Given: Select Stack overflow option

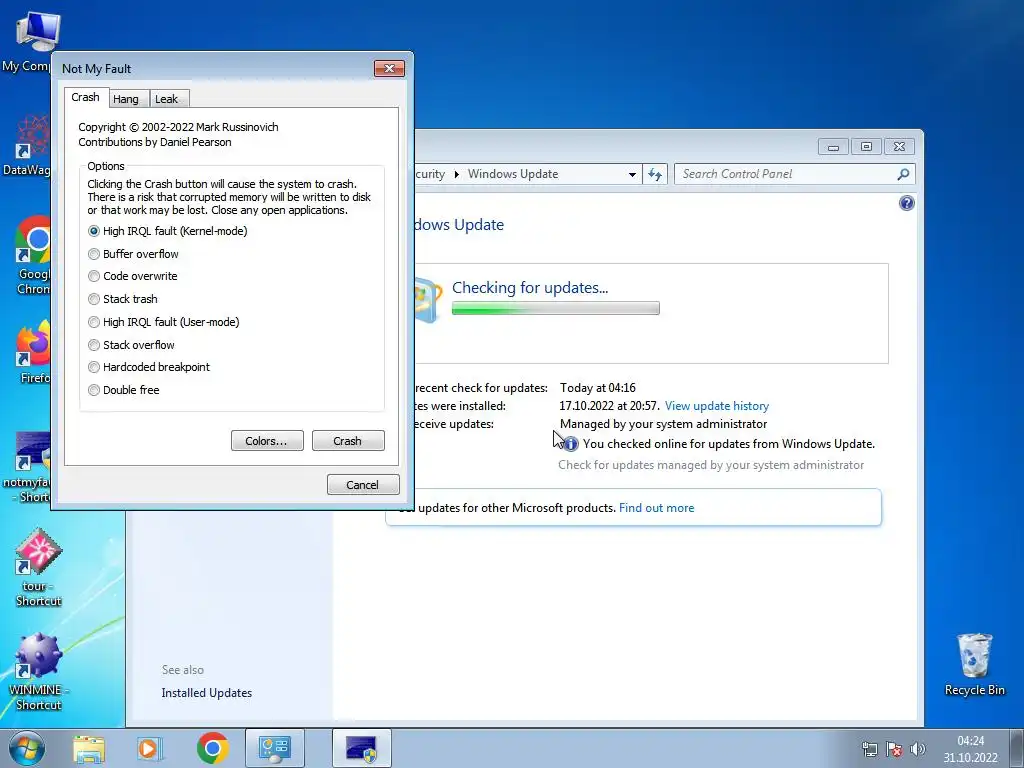Looking at the screenshot, I should (131, 345).
